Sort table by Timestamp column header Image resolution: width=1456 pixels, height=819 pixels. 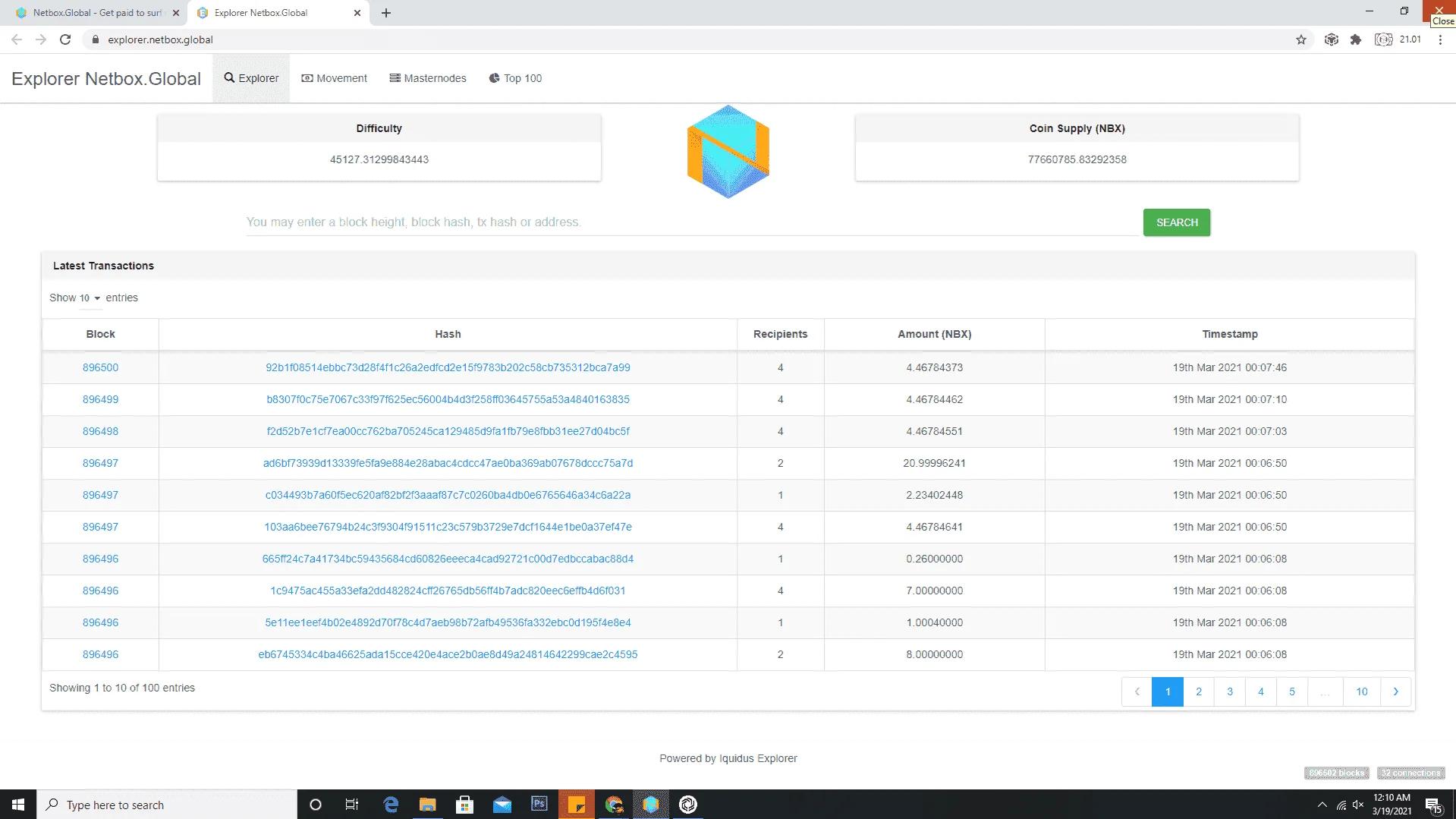tap(1229, 334)
